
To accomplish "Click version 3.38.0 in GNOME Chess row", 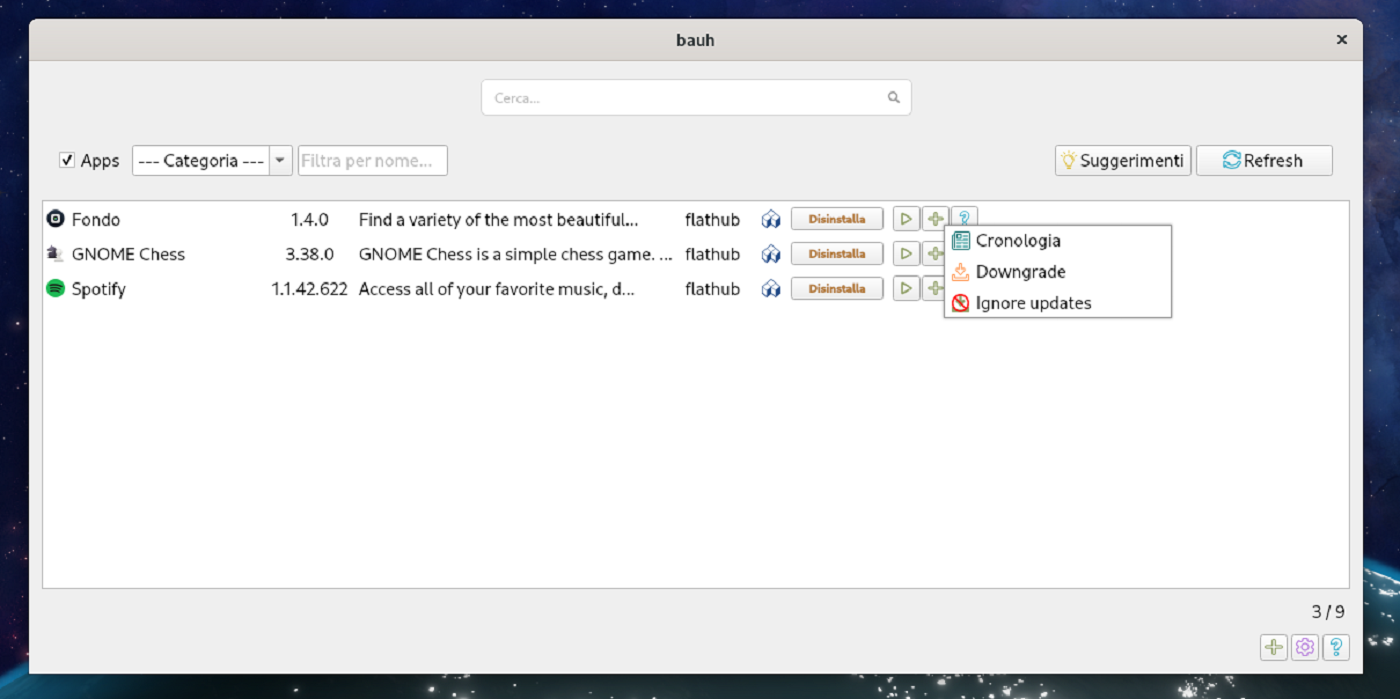I will (x=310, y=254).
